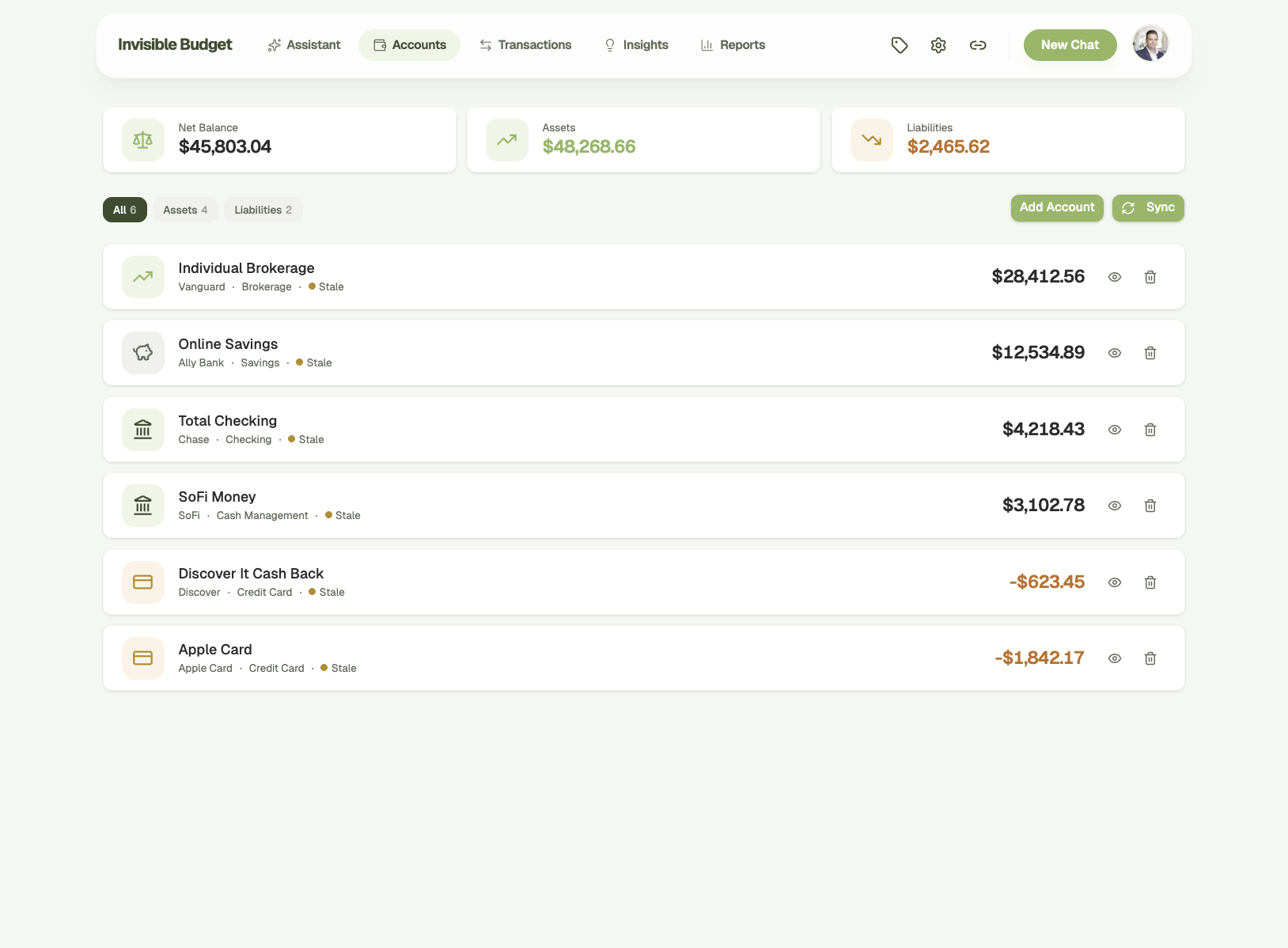The image size is (1288, 948).
Task: Select the Liabilities filter pill
Action: pyautogui.click(x=263, y=210)
